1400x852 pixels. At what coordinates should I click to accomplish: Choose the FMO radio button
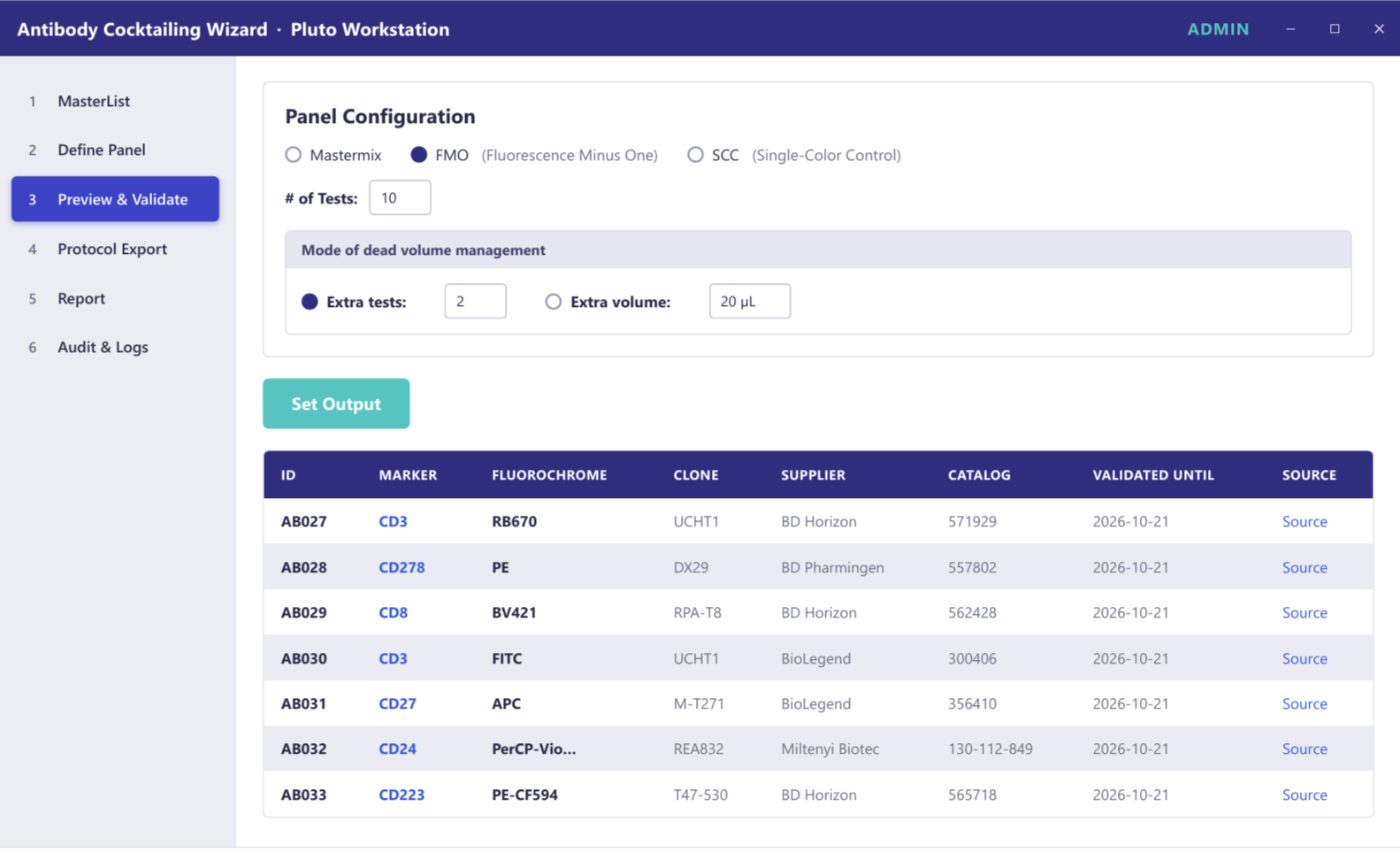(x=419, y=155)
